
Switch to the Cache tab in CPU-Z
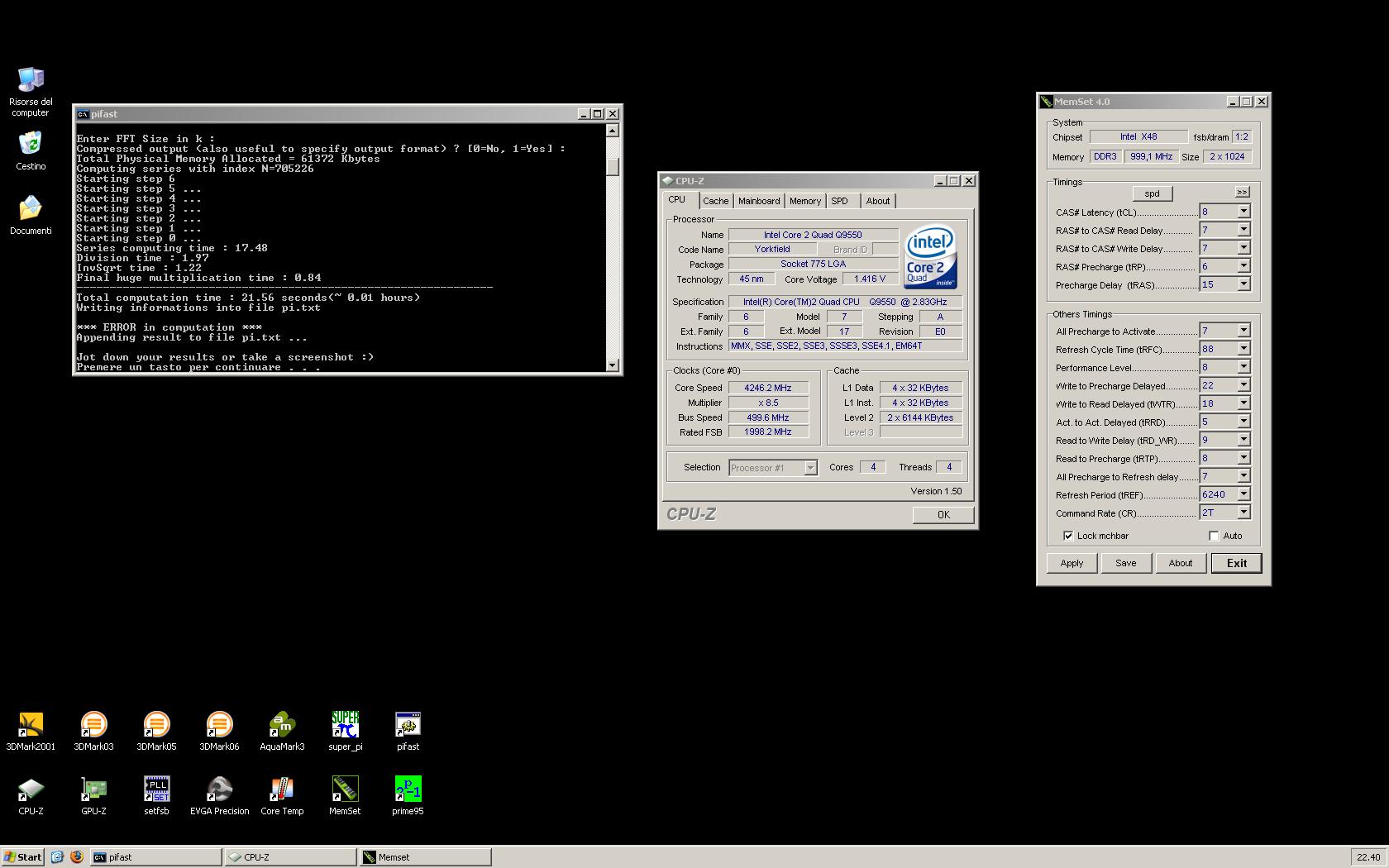click(x=716, y=201)
